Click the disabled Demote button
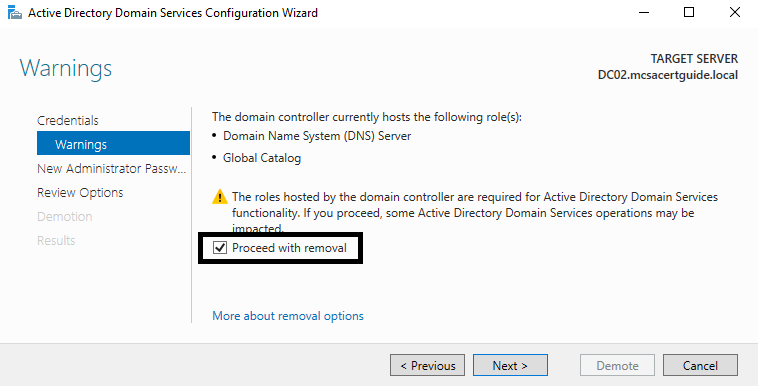The height and width of the screenshot is (386, 758). coord(617,365)
